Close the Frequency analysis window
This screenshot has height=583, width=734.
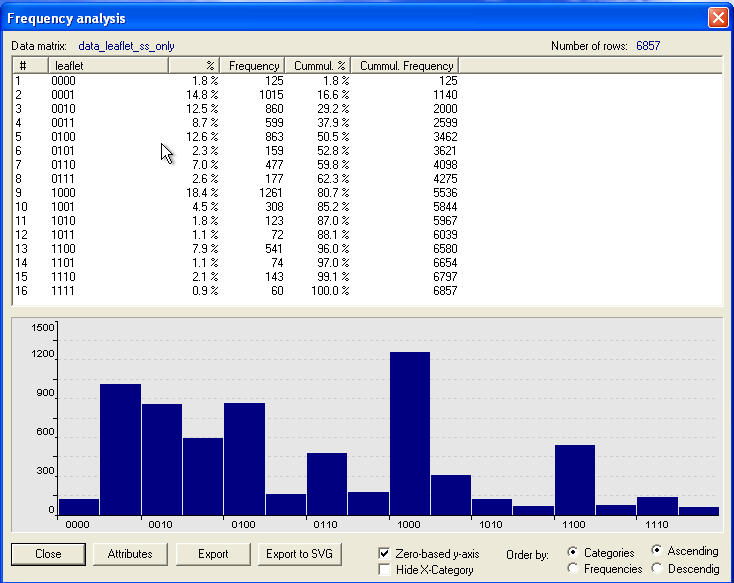[718, 18]
